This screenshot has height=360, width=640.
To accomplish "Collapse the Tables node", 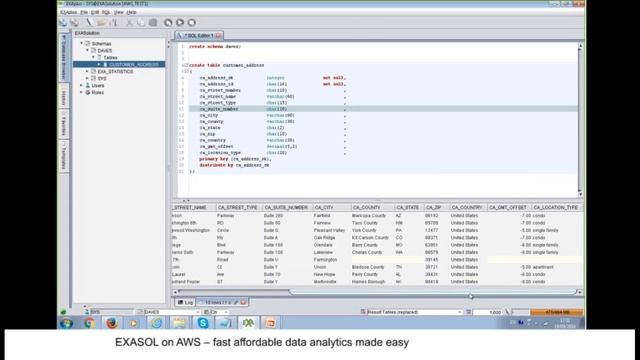I will click(x=93, y=57).
